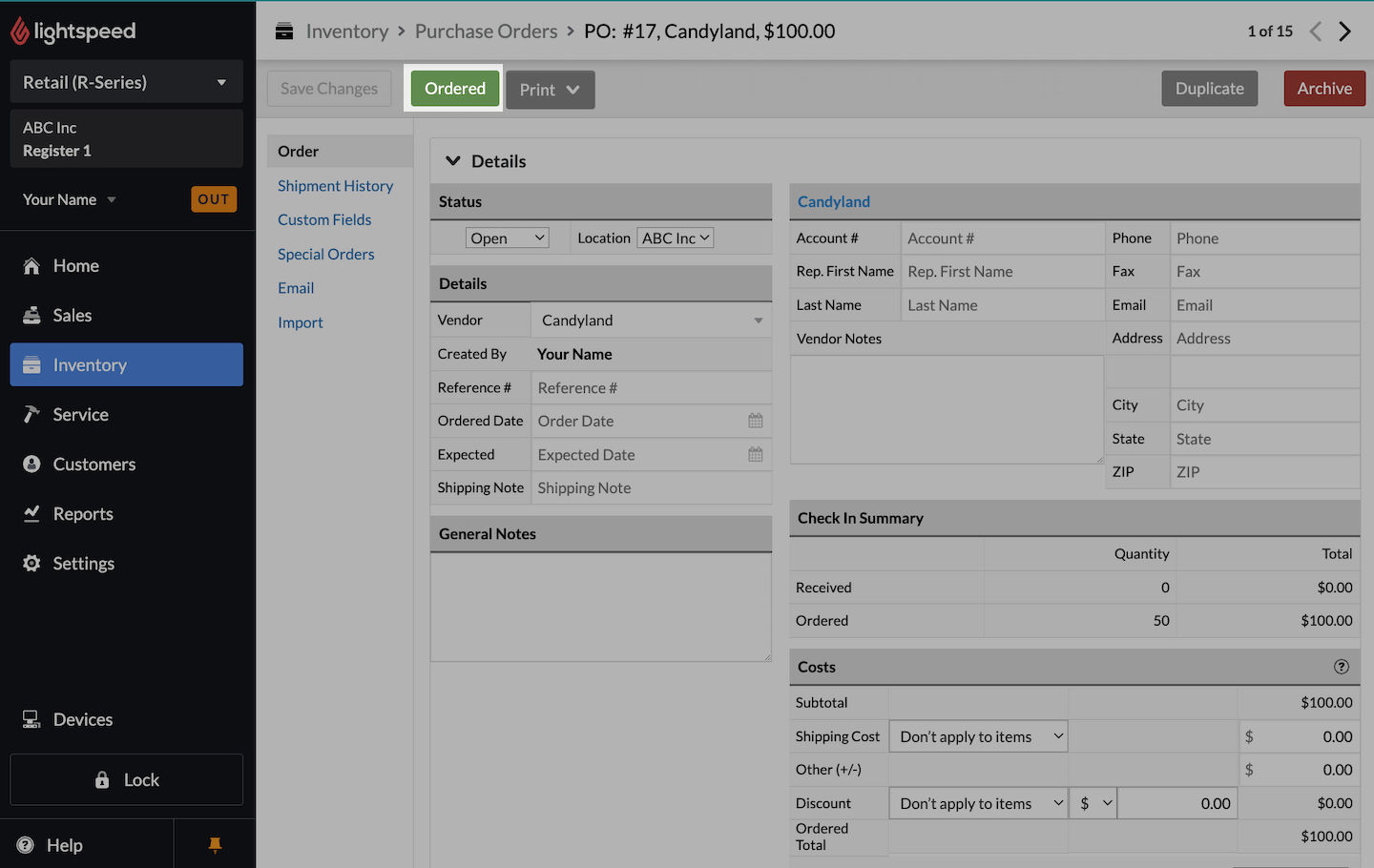This screenshot has width=1374, height=868.
Task: Open the Candyland vendor link
Action: pyautogui.click(x=834, y=201)
